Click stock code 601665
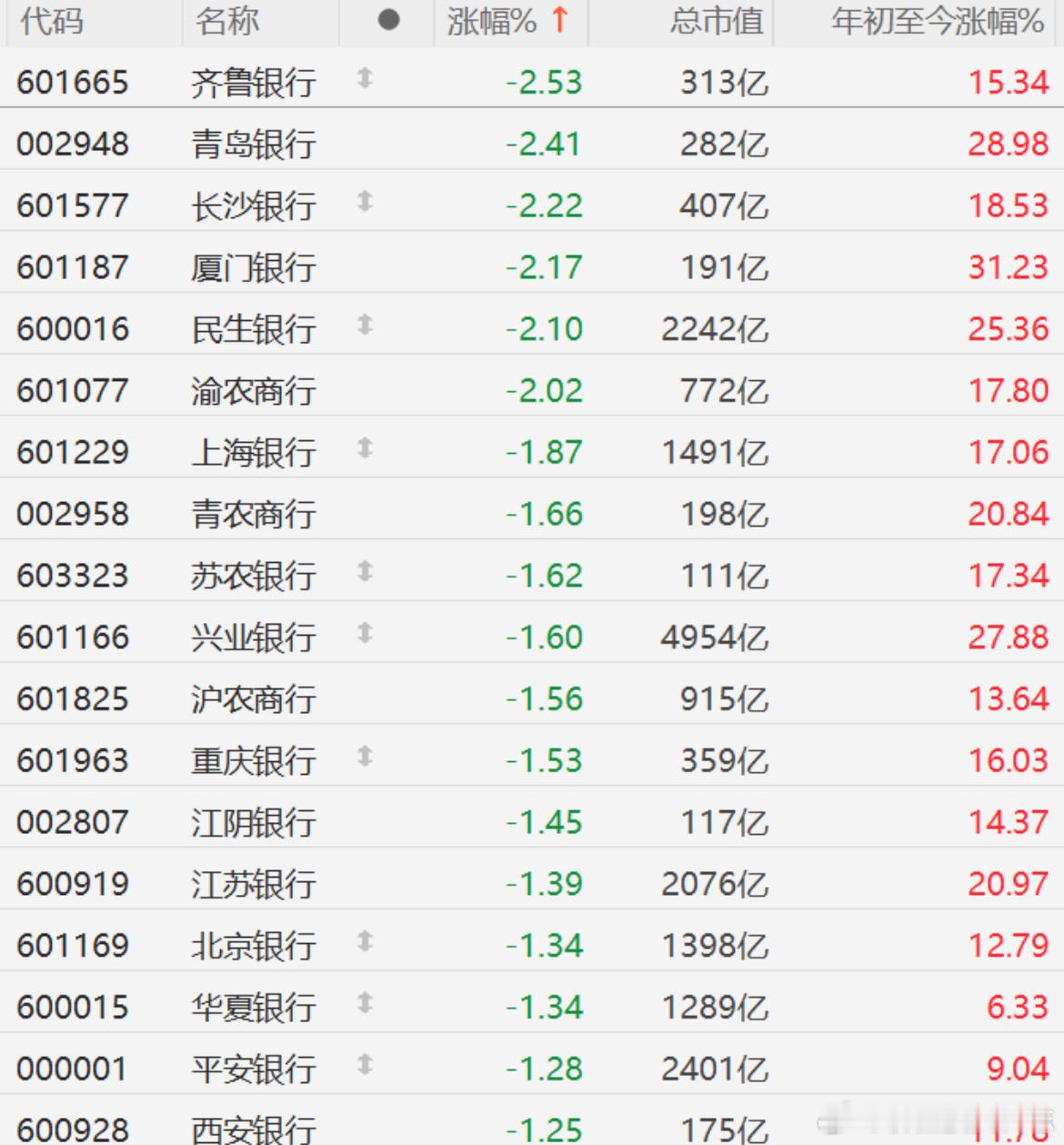Image resolution: width=1064 pixels, height=1145 pixels. tap(73, 83)
